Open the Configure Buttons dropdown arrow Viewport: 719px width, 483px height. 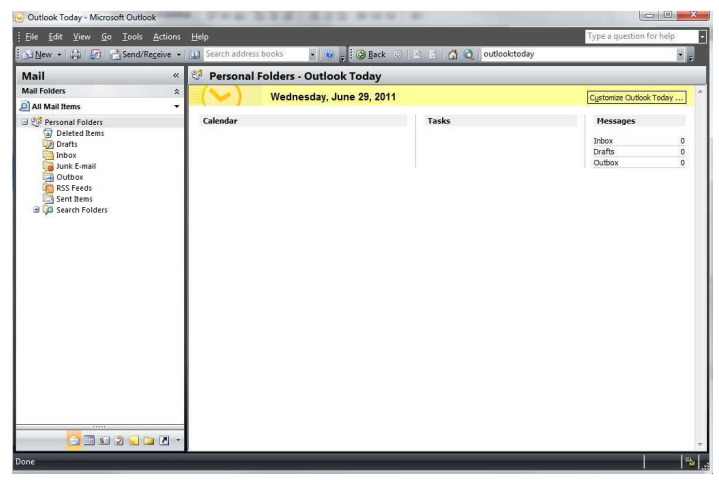pyautogui.click(x=178, y=440)
